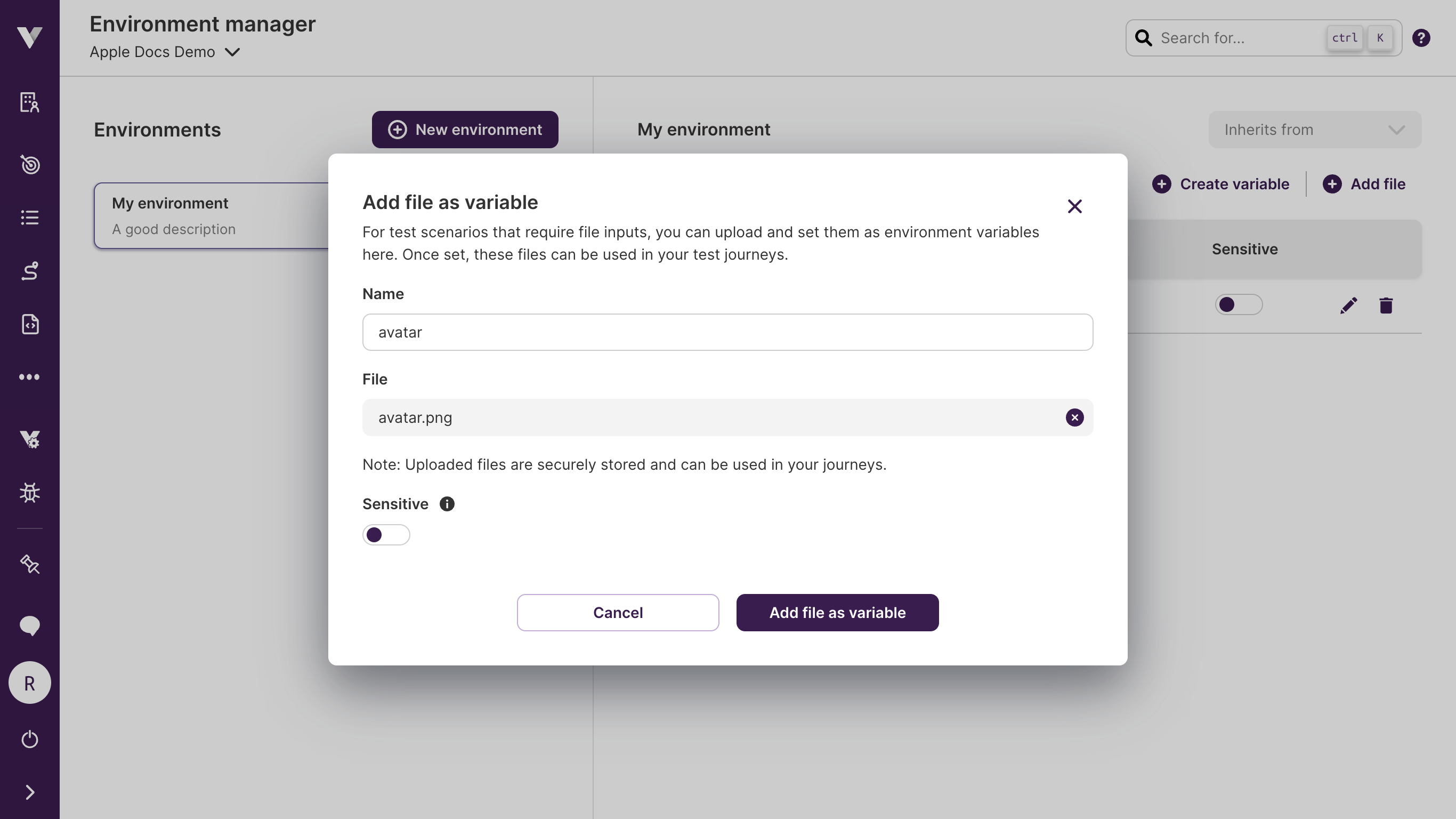Click the help question mark icon
This screenshot has width=1456, height=819.
pos(1420,38)
